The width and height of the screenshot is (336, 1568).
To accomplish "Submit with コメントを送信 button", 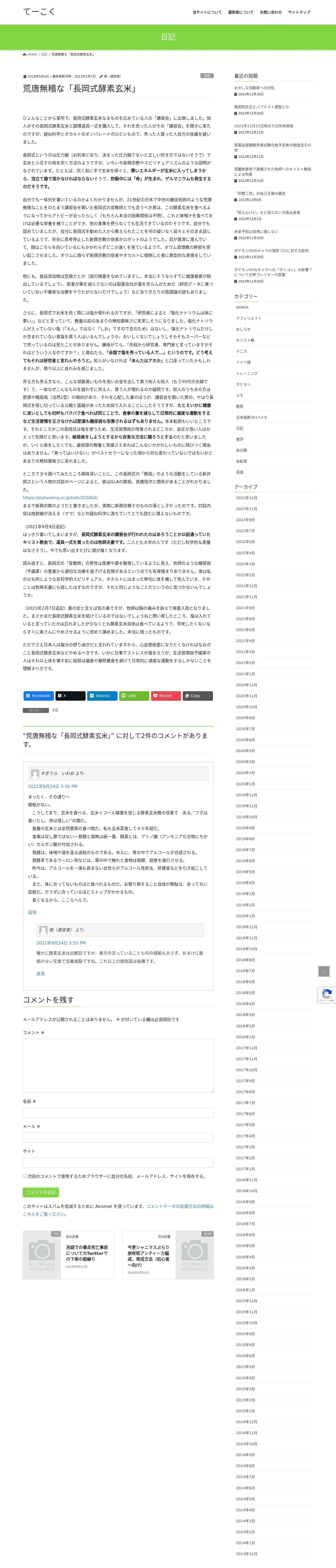I will tap(41, 1192).
